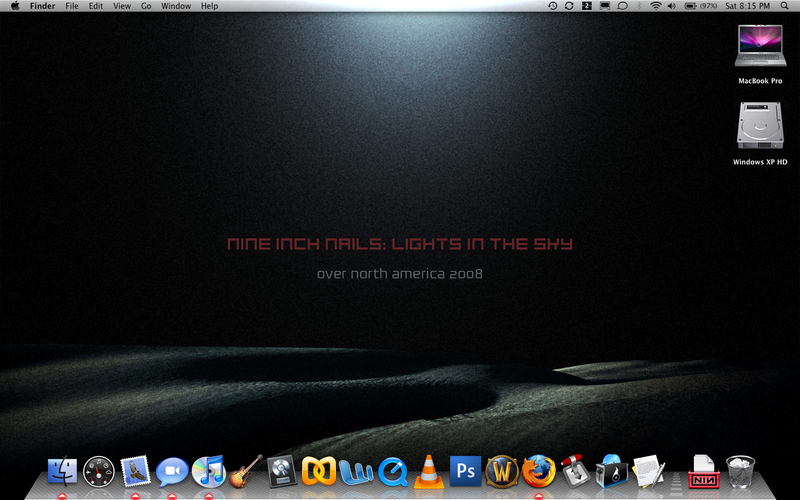Image resolution: width=800 pixels, height=500 pixels.
Task: Open the Displays menu bar icon
Action: pyautogui.click(x=605, y=6)
